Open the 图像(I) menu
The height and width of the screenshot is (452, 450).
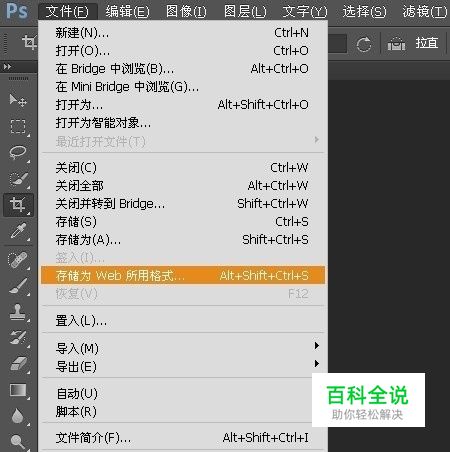click(x=186, y=12)
